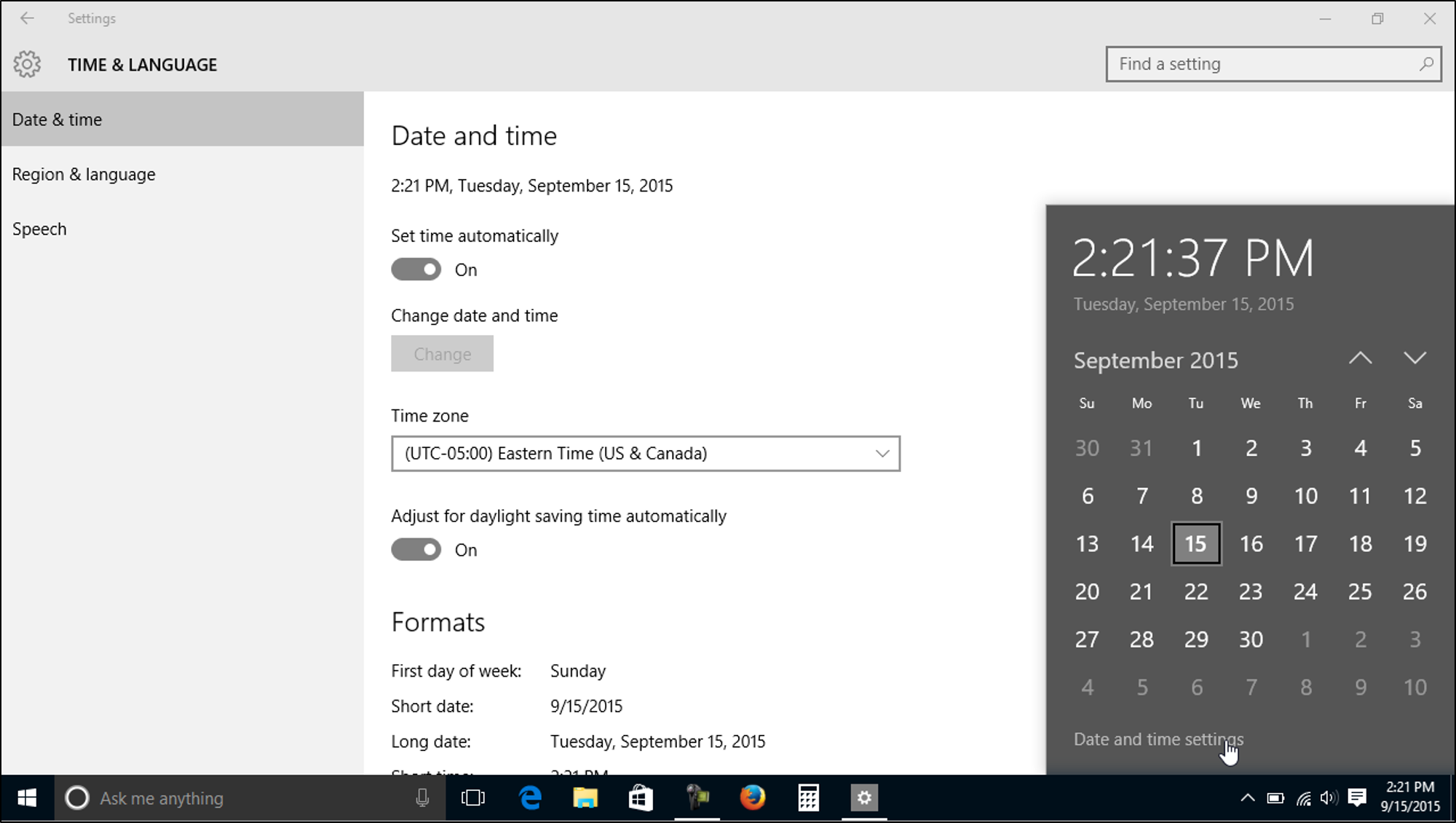1456x823 pixels.
Task: Click the Search bar in taskbar
Action: (x=245, y=798)
